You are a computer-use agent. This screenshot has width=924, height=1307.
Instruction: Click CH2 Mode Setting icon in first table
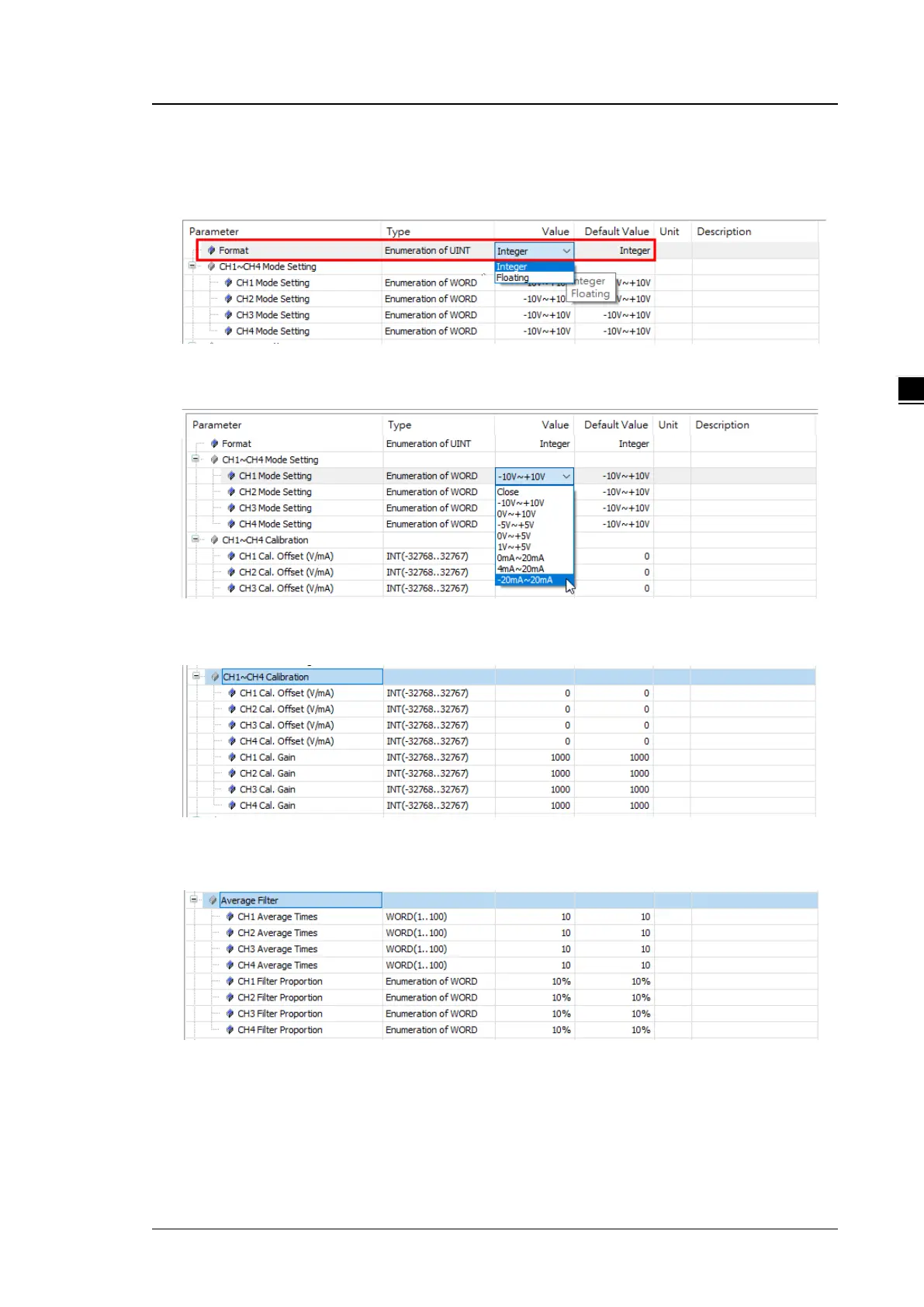coord(228,299)
